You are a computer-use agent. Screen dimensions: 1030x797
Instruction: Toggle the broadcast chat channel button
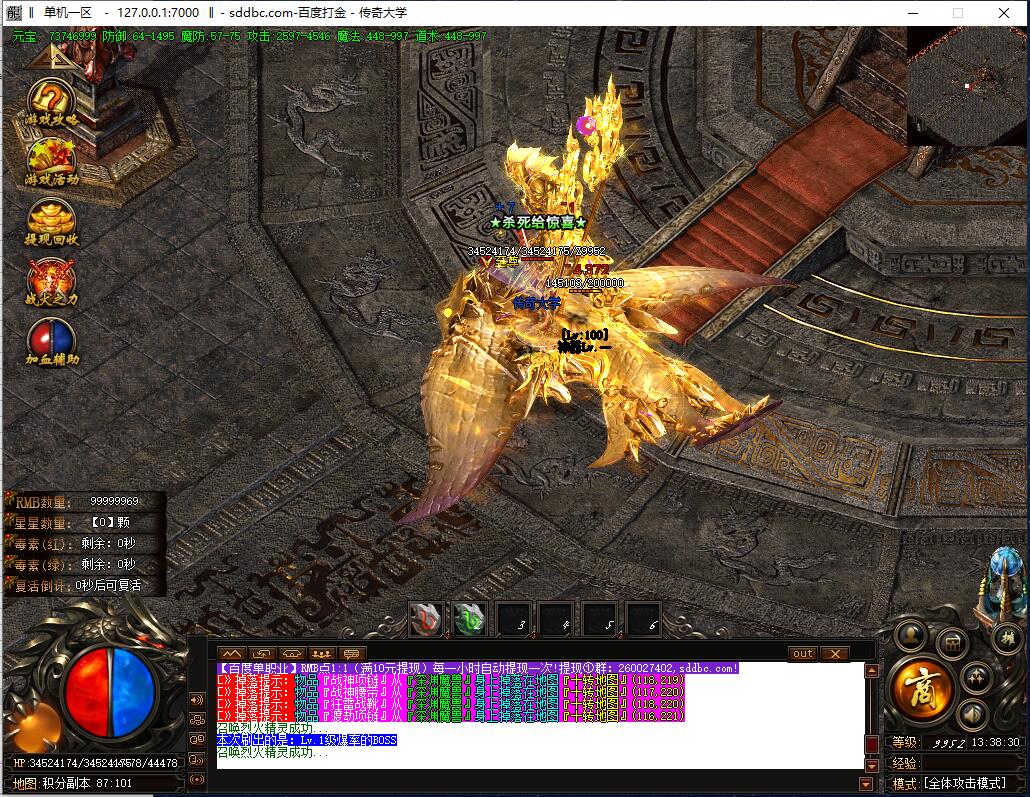tap(196, 780)
